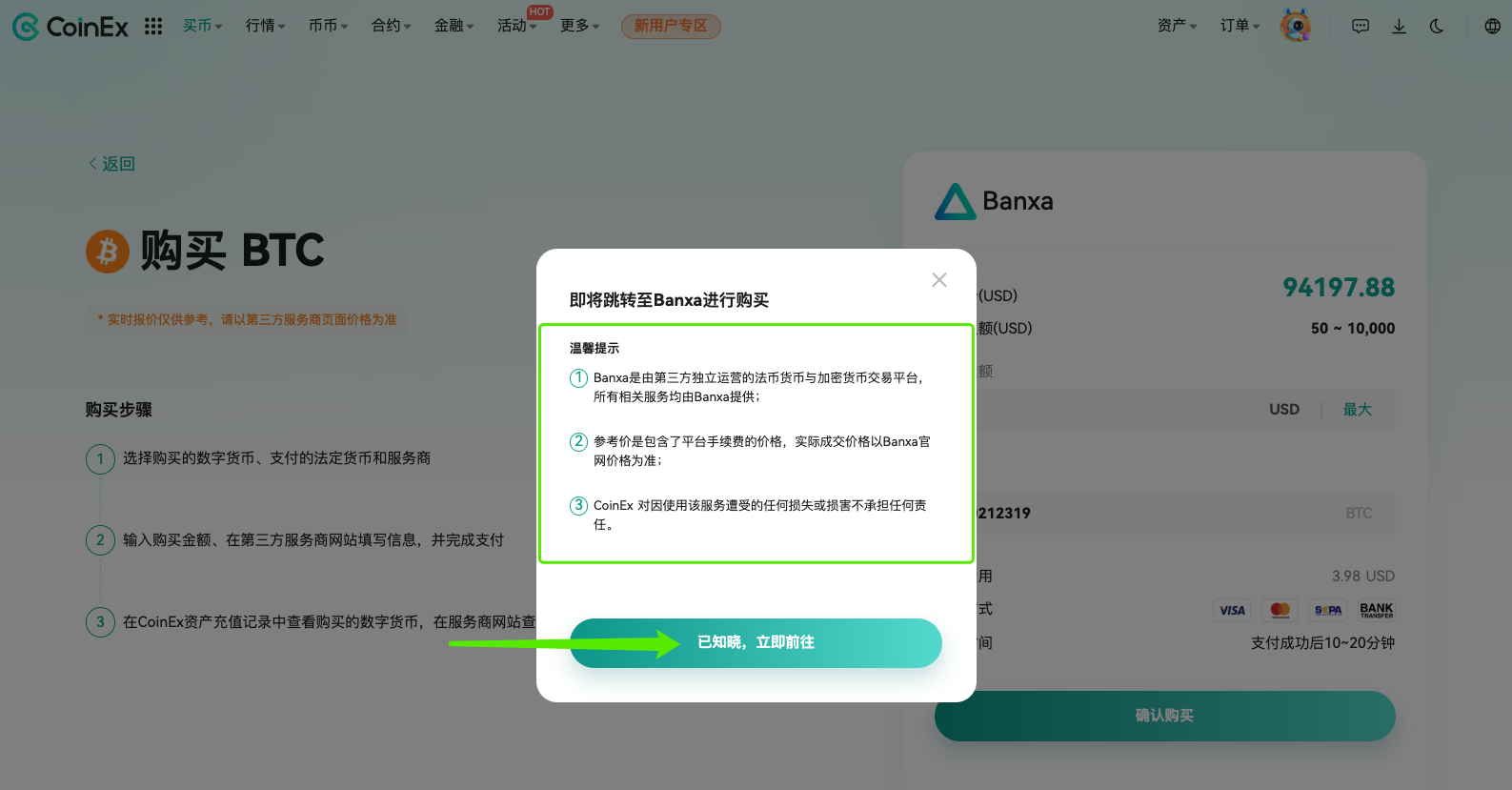Expand the 订单 dropdown menu
The width and height of the screenshot is (1512, 790).
click(1240, 26)
